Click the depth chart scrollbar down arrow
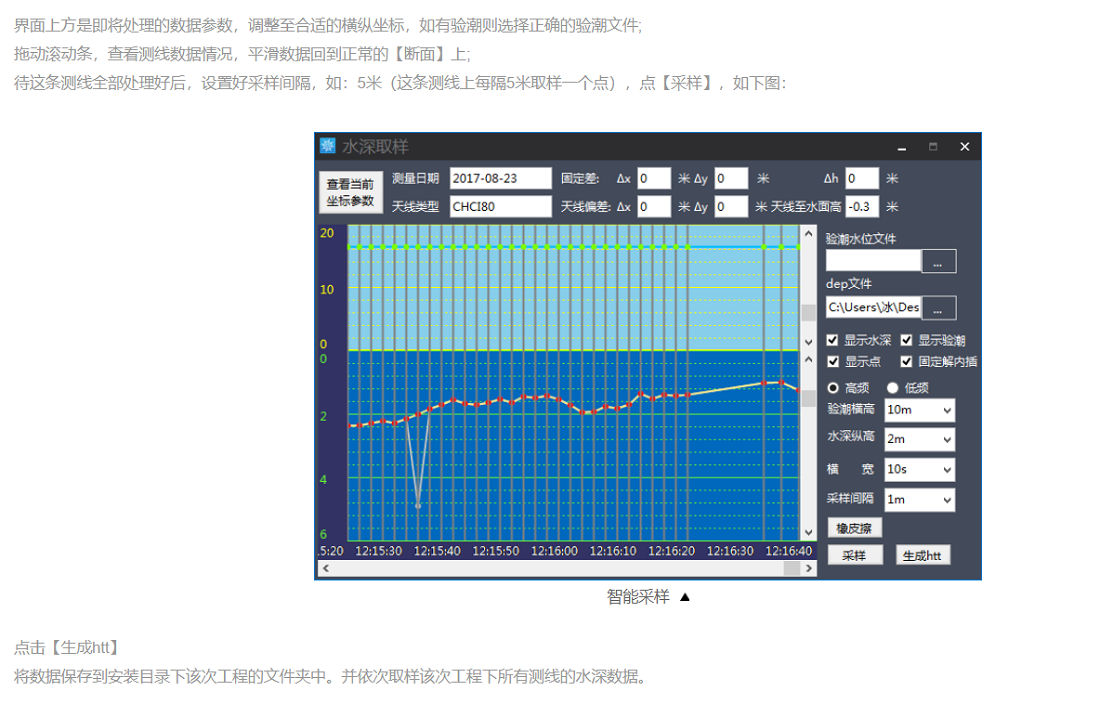Viewport: 1100px width, 704px height. pyautogui.click(x=808, y=534)
